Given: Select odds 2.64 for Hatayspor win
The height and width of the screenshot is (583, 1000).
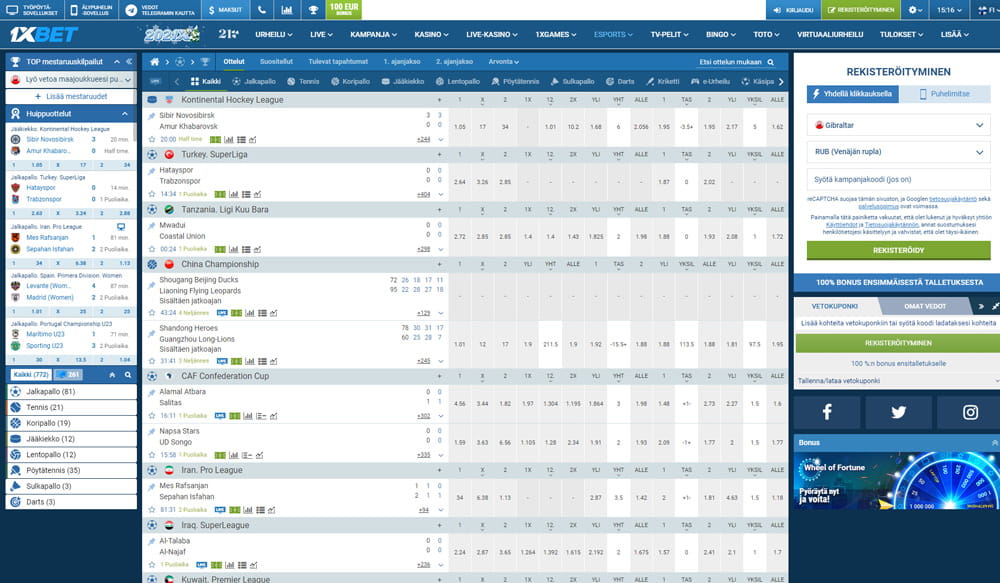Looking at the screenshot, I should pyautogui.click(x=460, y=182).
